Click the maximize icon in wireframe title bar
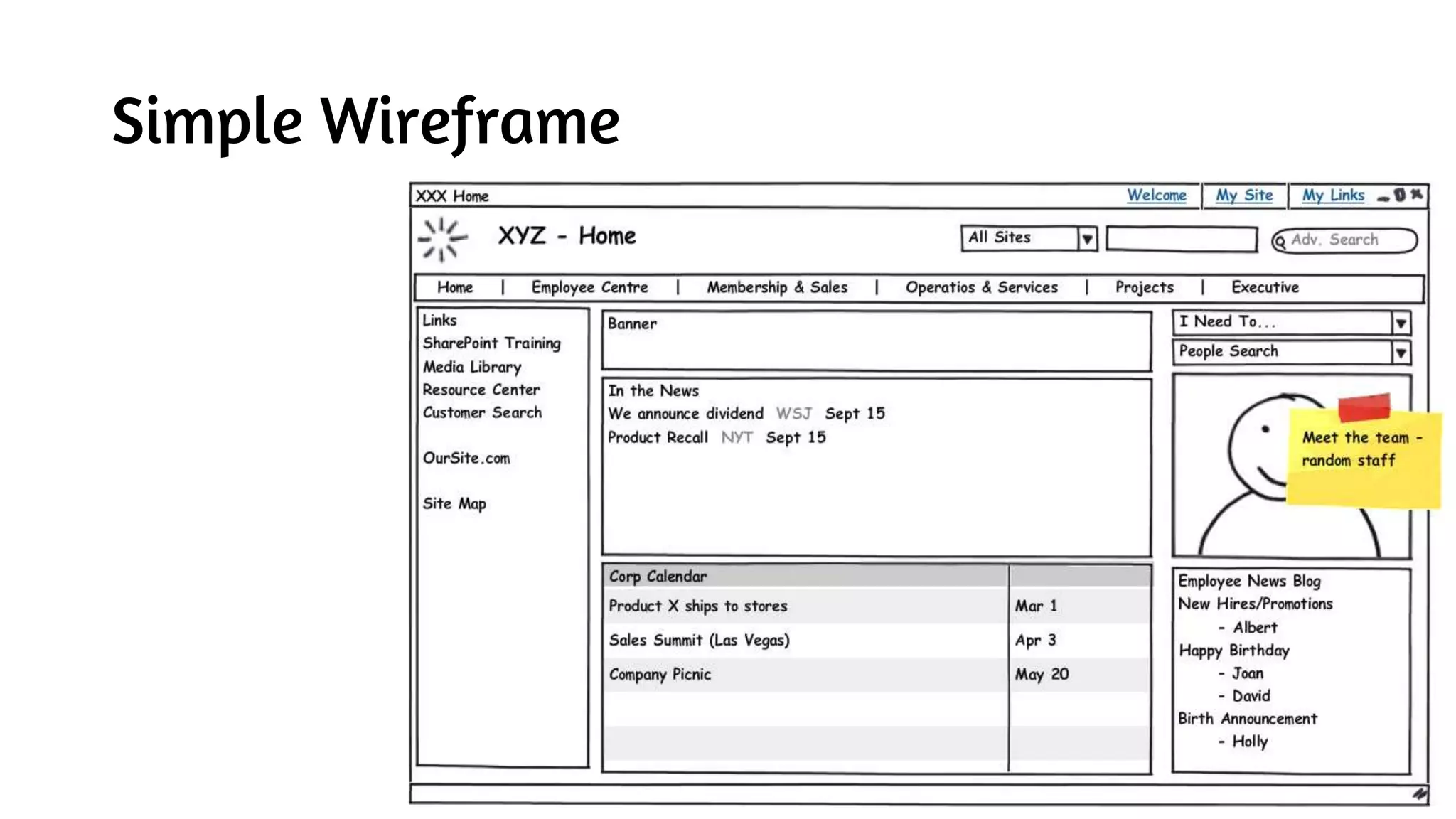Image resolution: width=1456 pixels, height=819 pixels. pyautogui.click(x=1400, y=195)
